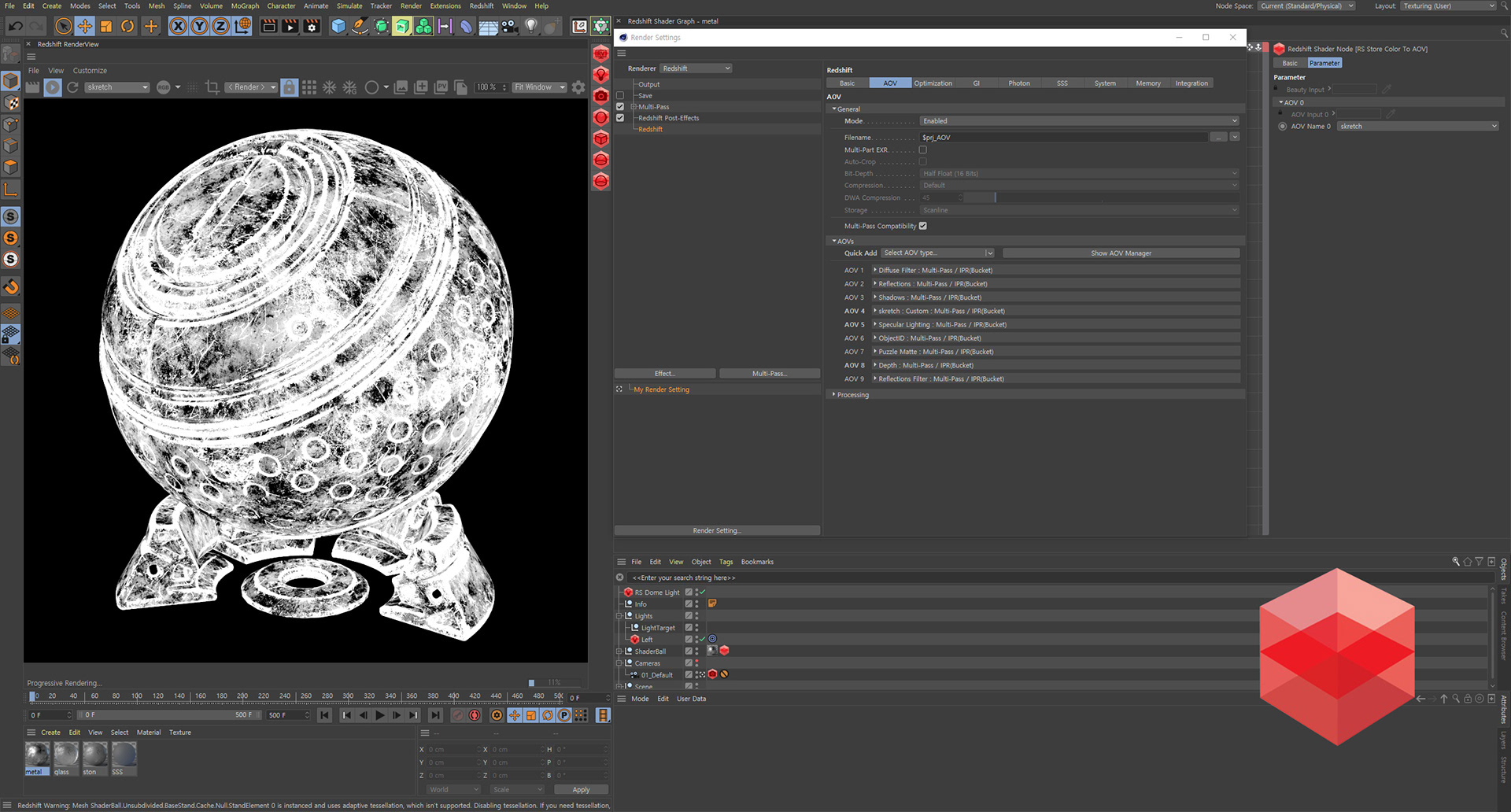The height and width of the screenshot is (812, 1511).
Task: Select the Rotate tool in the top toolbar
Action: pos(127,26)
